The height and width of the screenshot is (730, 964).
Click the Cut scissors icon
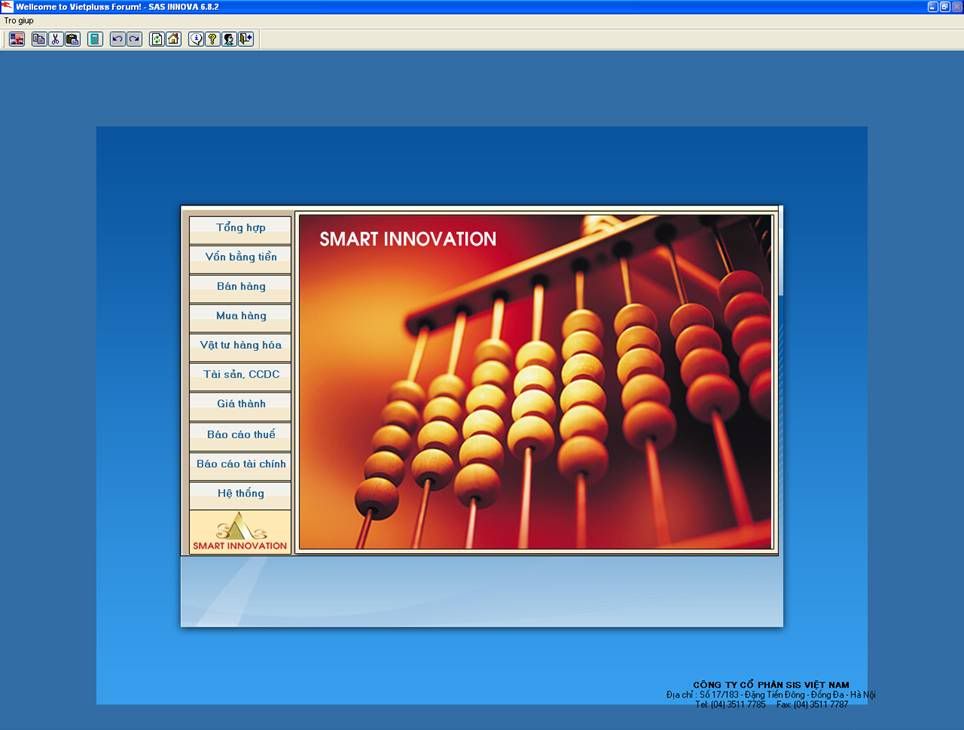(x=55, y=39)
